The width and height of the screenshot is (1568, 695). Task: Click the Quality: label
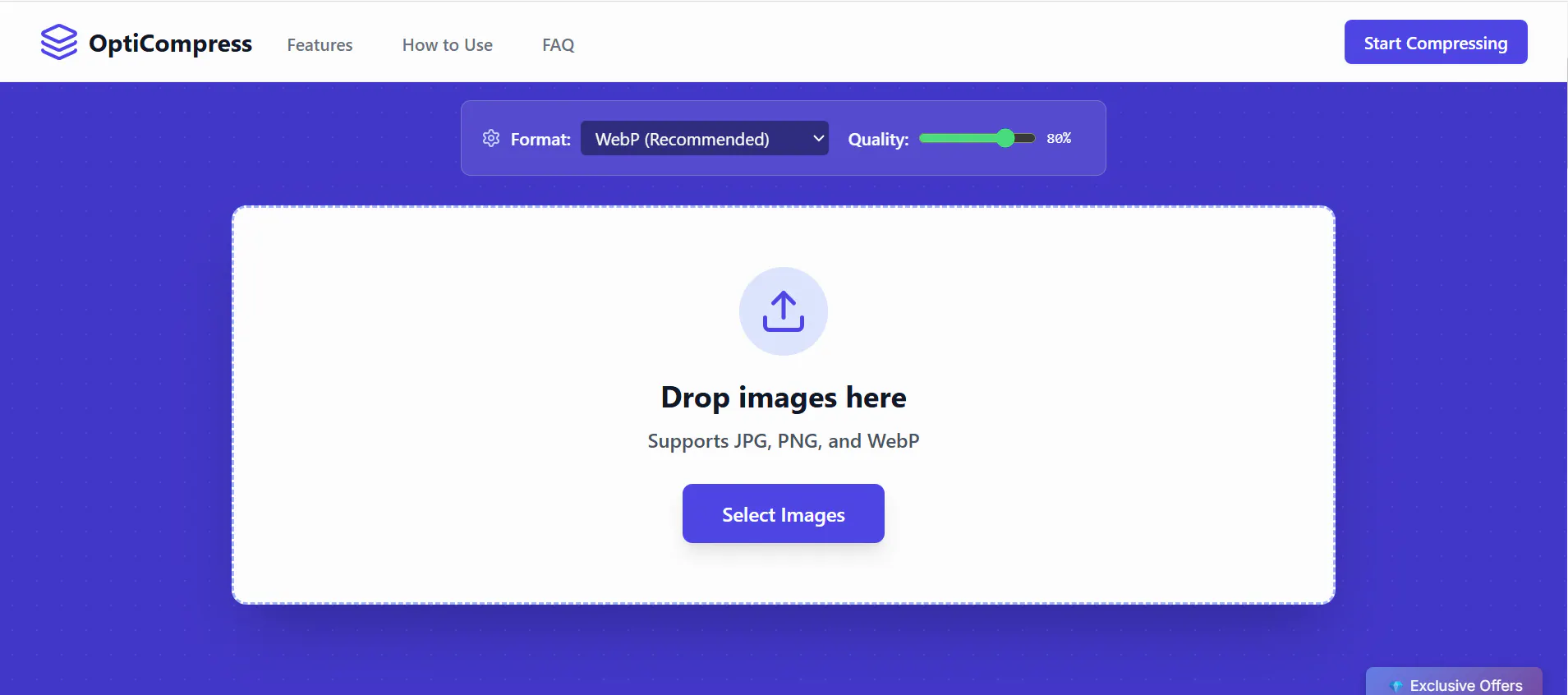pyautogui.click(x=878, y=139)
